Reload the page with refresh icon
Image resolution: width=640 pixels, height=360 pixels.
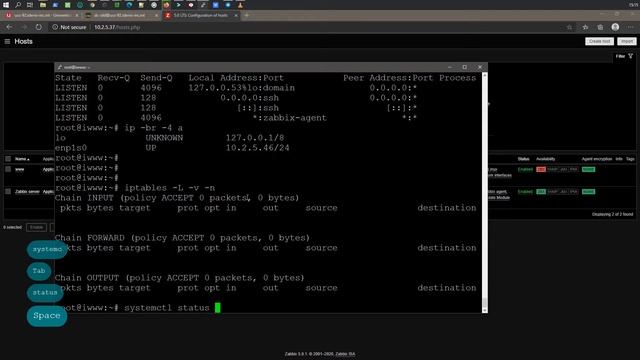38,27
